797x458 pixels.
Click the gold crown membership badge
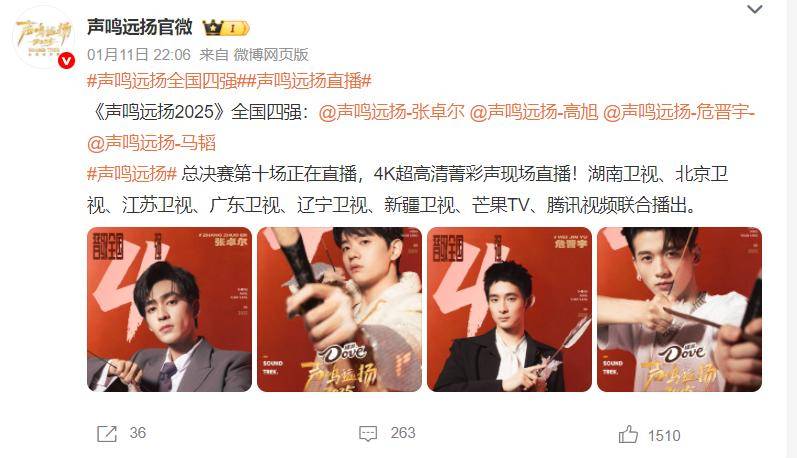pos(226,28)
